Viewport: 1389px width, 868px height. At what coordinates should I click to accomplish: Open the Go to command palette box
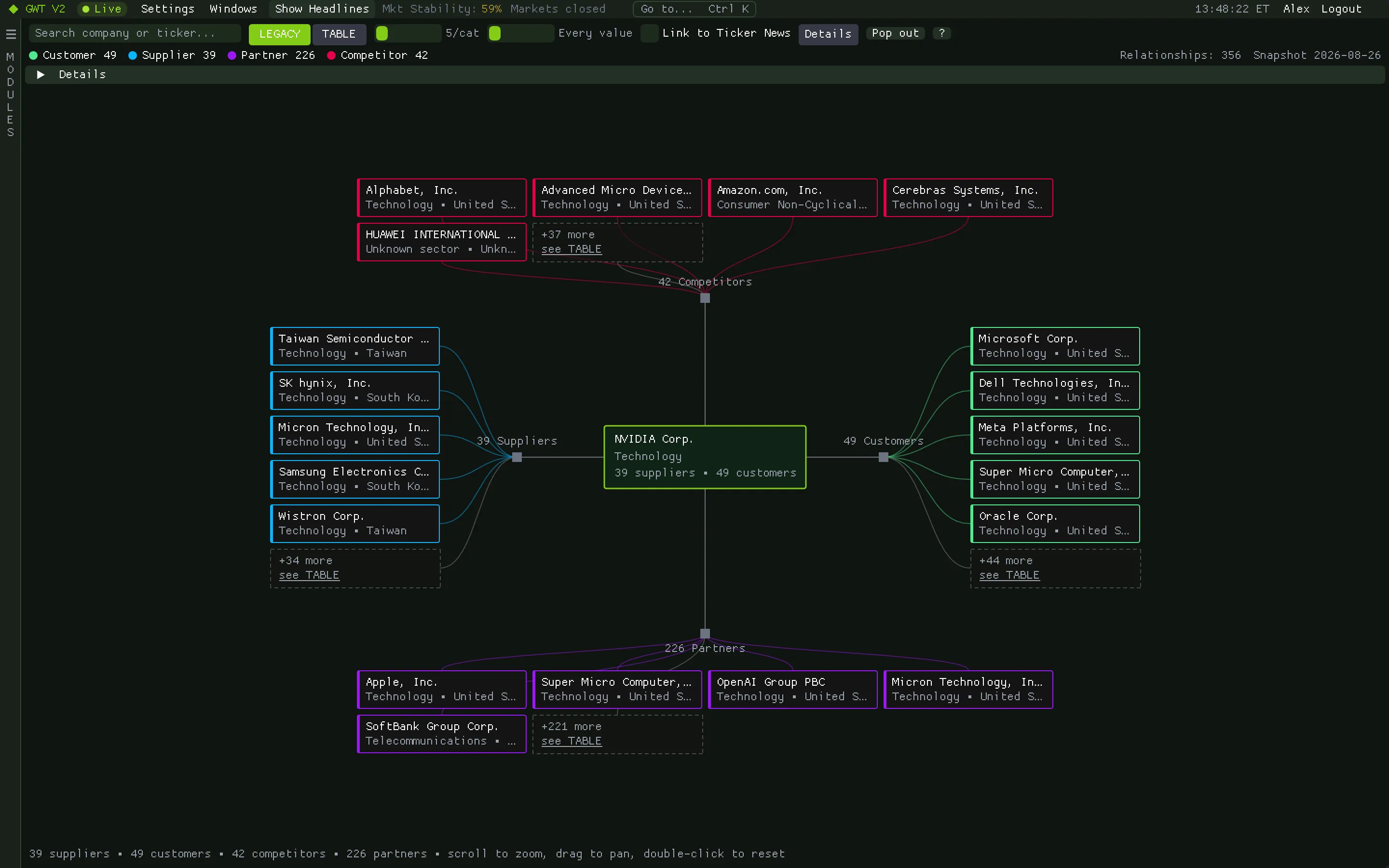[x=694, y=9]
